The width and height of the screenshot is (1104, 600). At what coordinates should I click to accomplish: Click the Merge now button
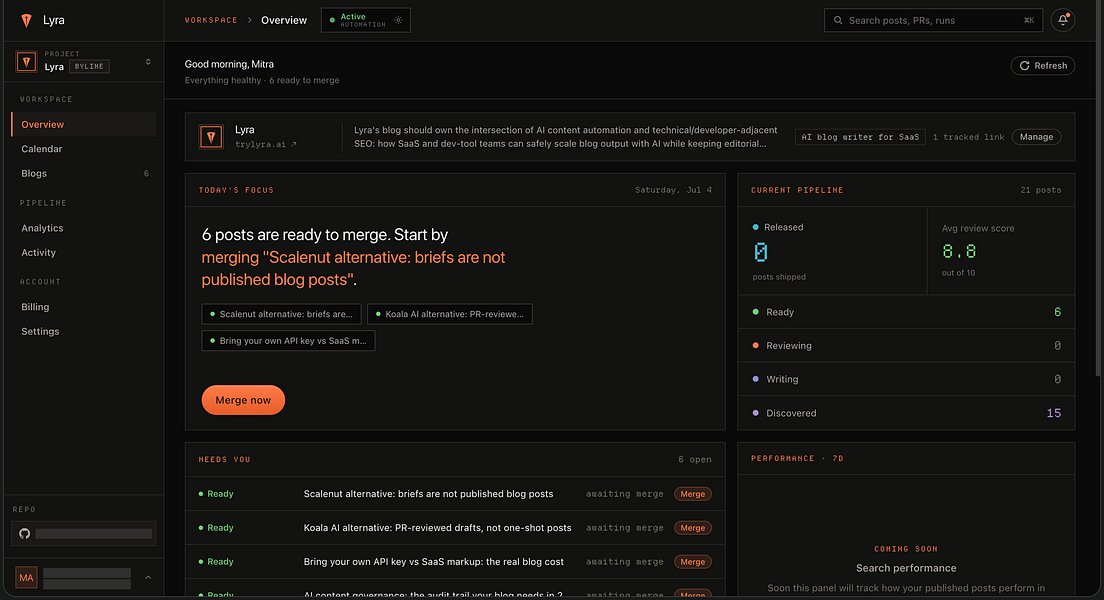pos(243,400)
